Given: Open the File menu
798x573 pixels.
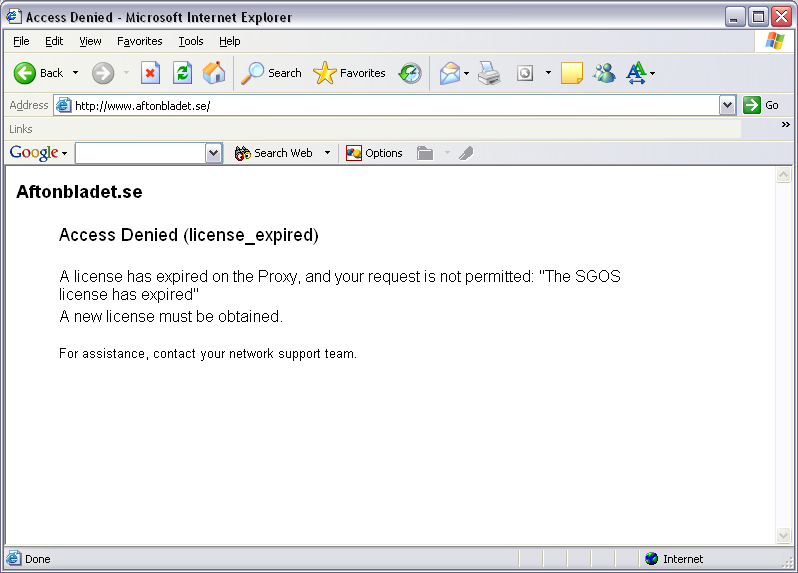Looking at the screenshot, I should coord(21,41).
